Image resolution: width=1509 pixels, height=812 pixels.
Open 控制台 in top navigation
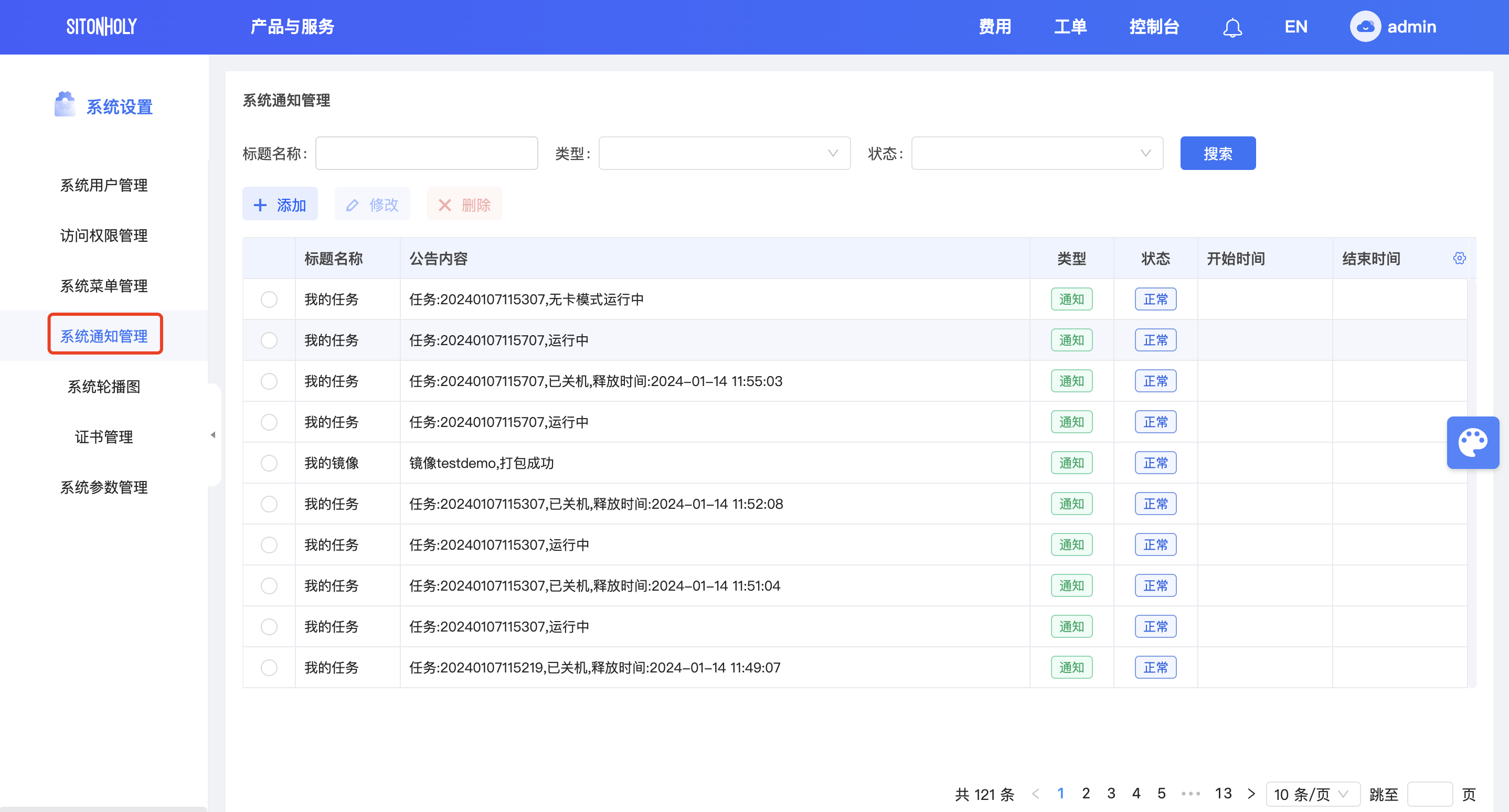coord(1154,27)
